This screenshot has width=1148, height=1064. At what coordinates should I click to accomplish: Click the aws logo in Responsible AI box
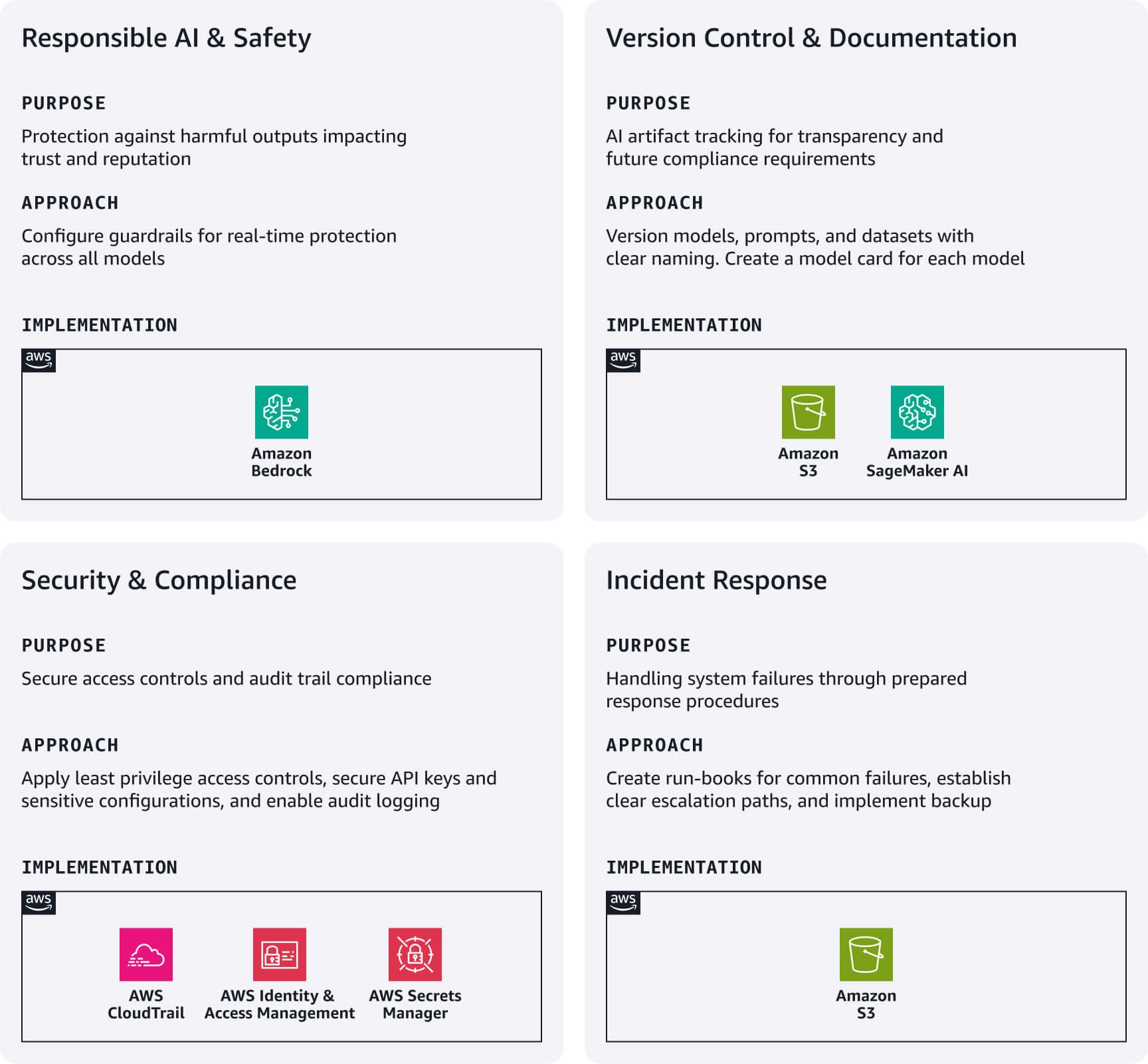click(39, 360)
